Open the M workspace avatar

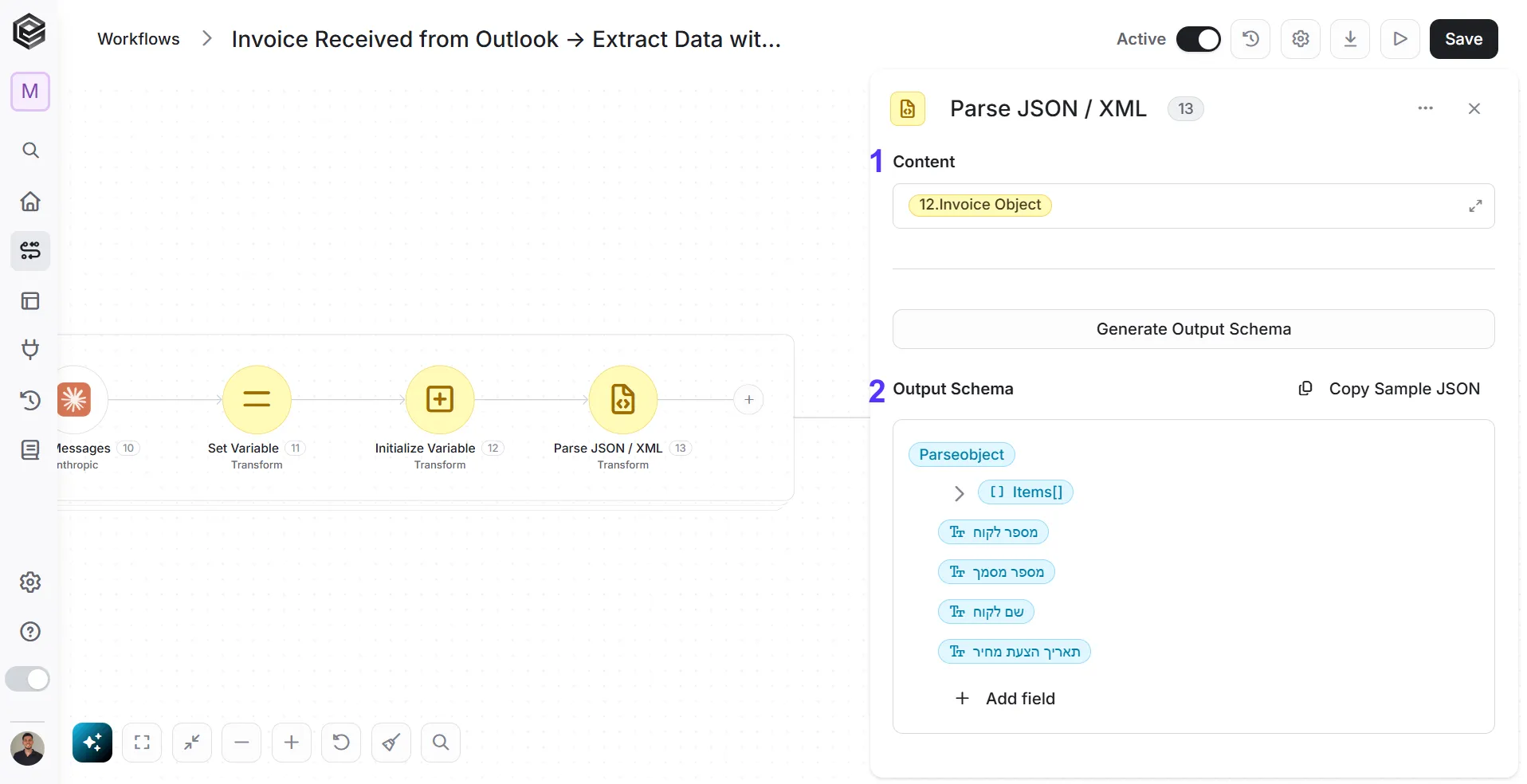coord(30,92)
